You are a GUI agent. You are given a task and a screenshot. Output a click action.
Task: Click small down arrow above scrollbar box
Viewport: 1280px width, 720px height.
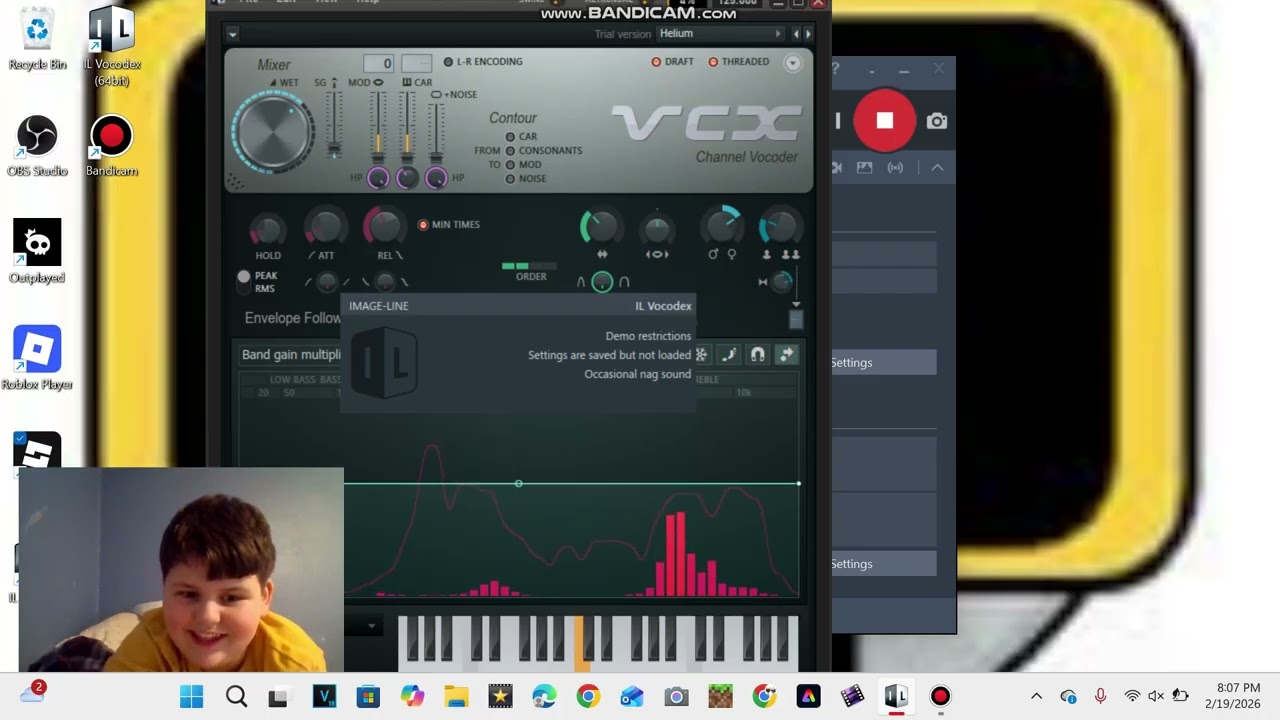click(796, 304)
